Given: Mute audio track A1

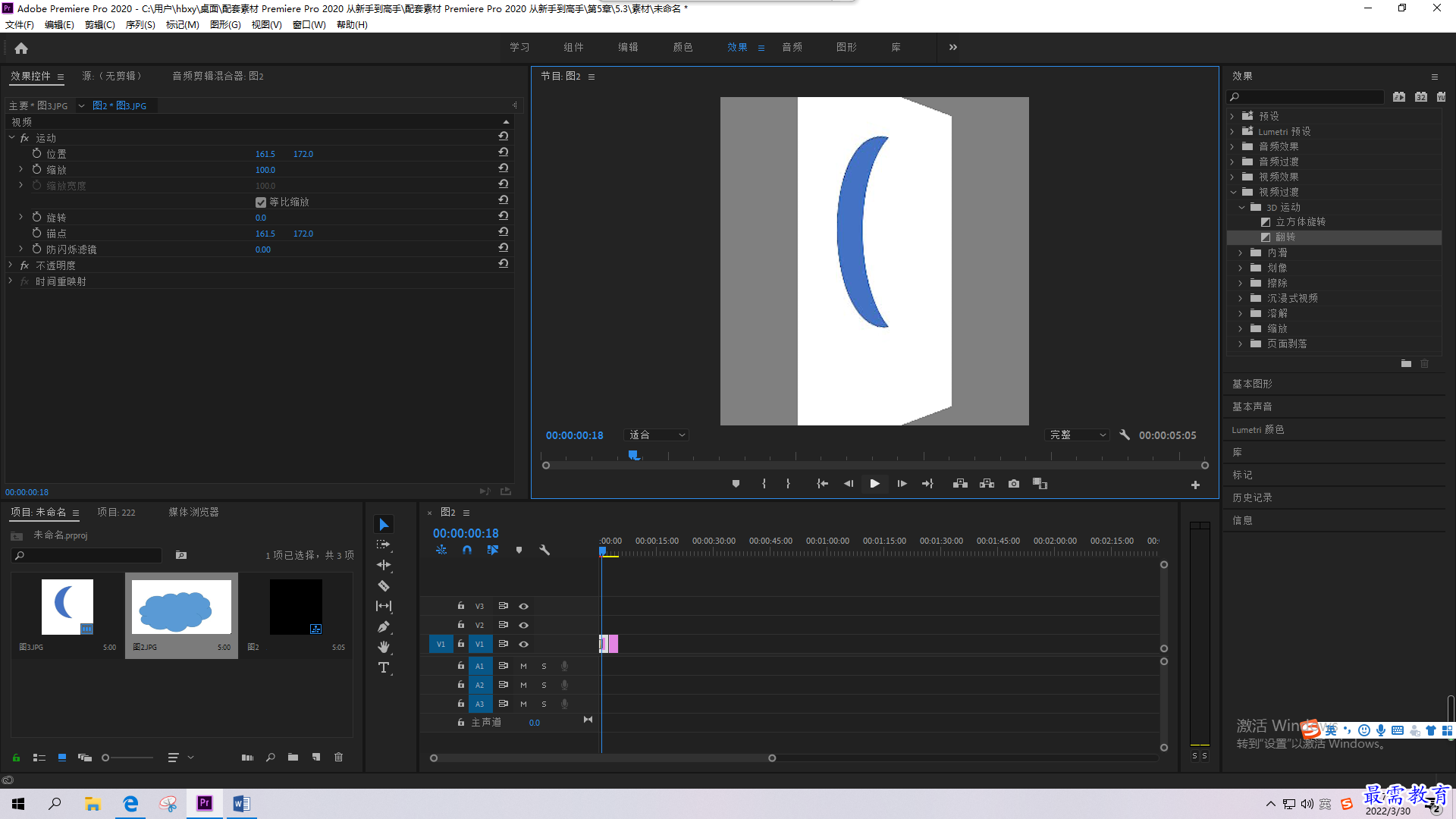Looking at the screenshot, I should coord(523,667).
